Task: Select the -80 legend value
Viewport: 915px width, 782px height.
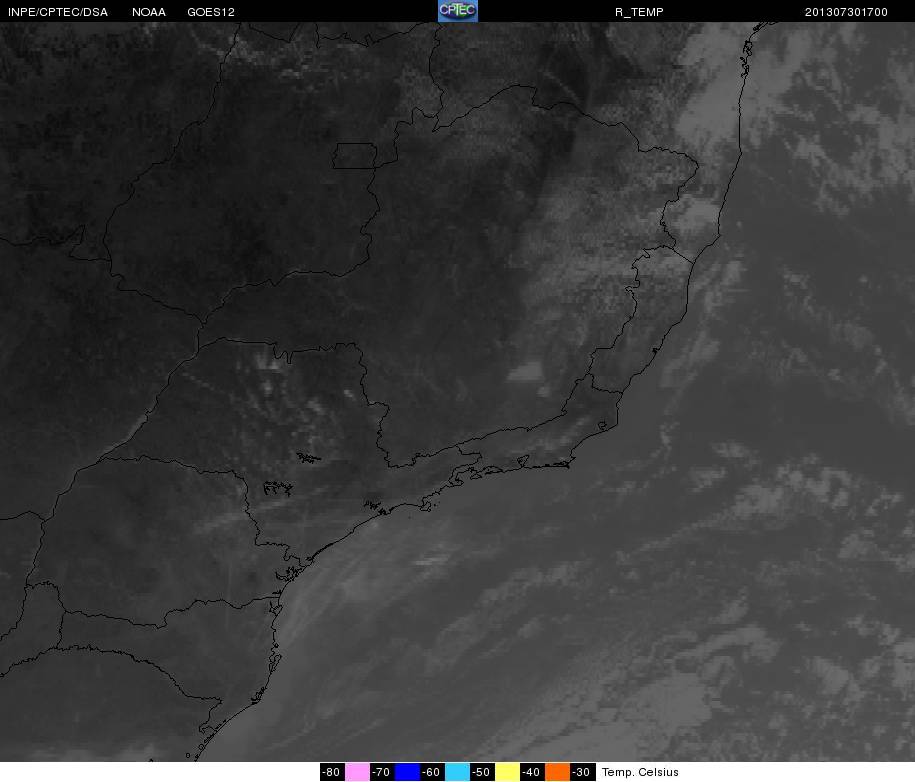Action: click(332, 772)
